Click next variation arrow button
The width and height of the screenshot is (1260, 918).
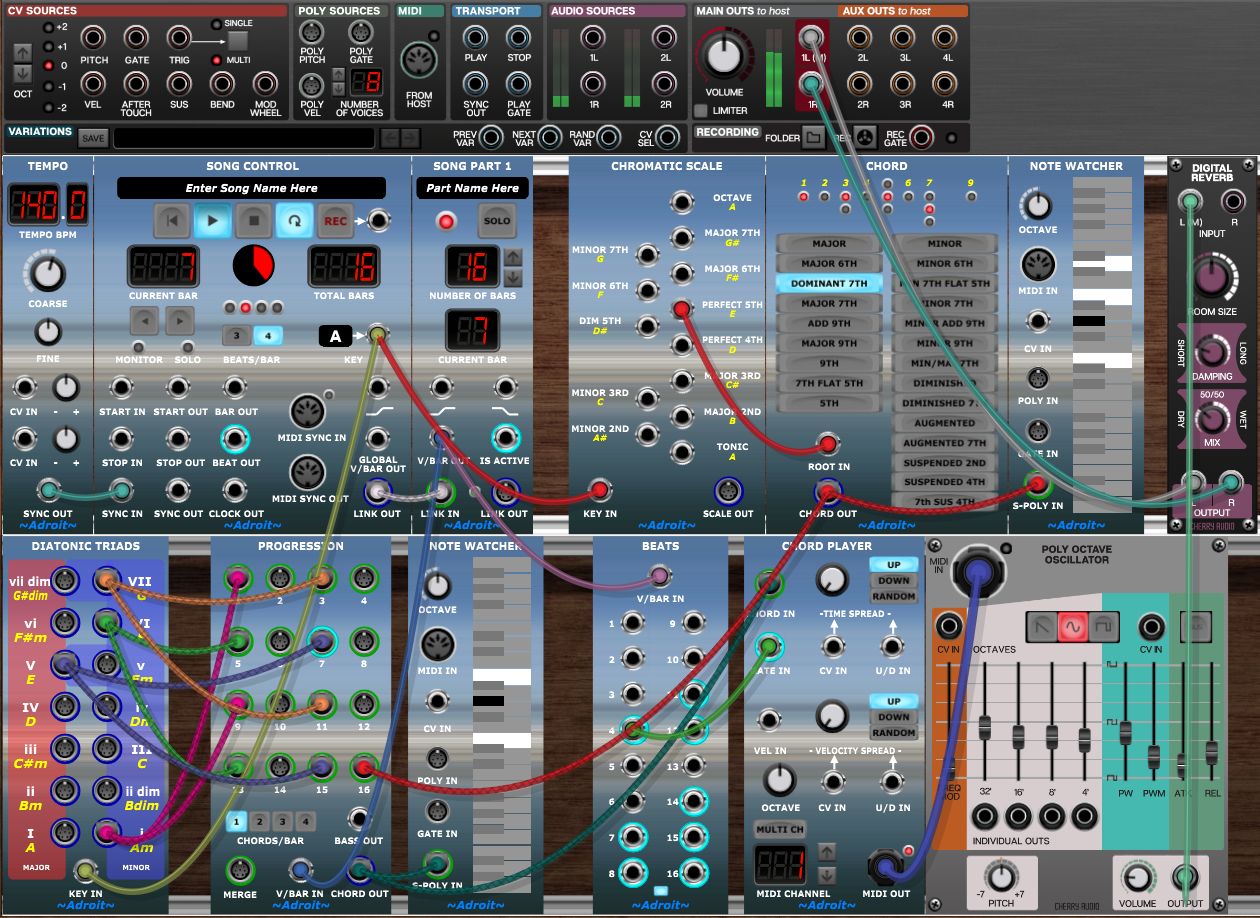pos(412,138)
